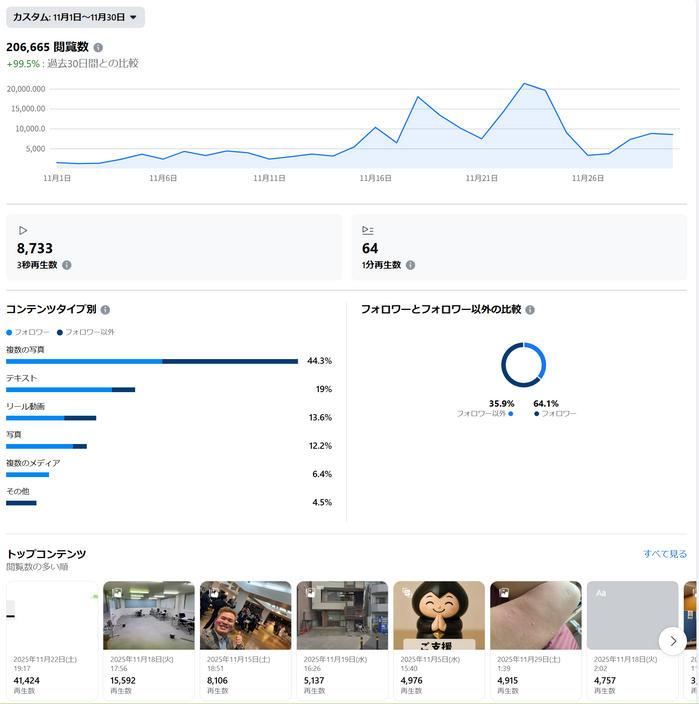Click info icon beside 3秒再生数
699x704 pixels.
(67, 265)
